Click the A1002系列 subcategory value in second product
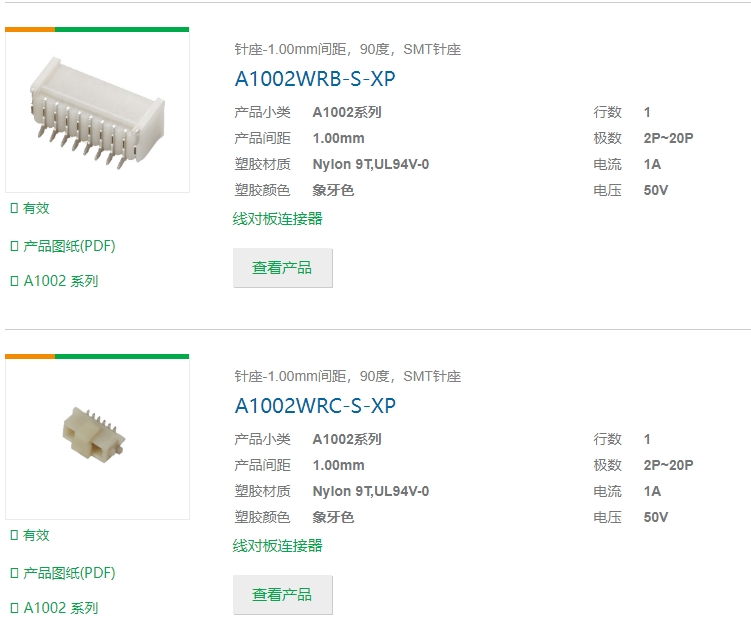 pyautogui.click(x=347, y=439)
